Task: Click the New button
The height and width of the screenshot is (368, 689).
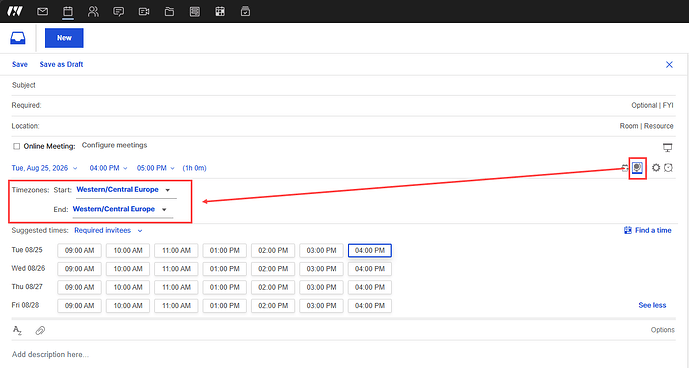Action: coord(64,38)
